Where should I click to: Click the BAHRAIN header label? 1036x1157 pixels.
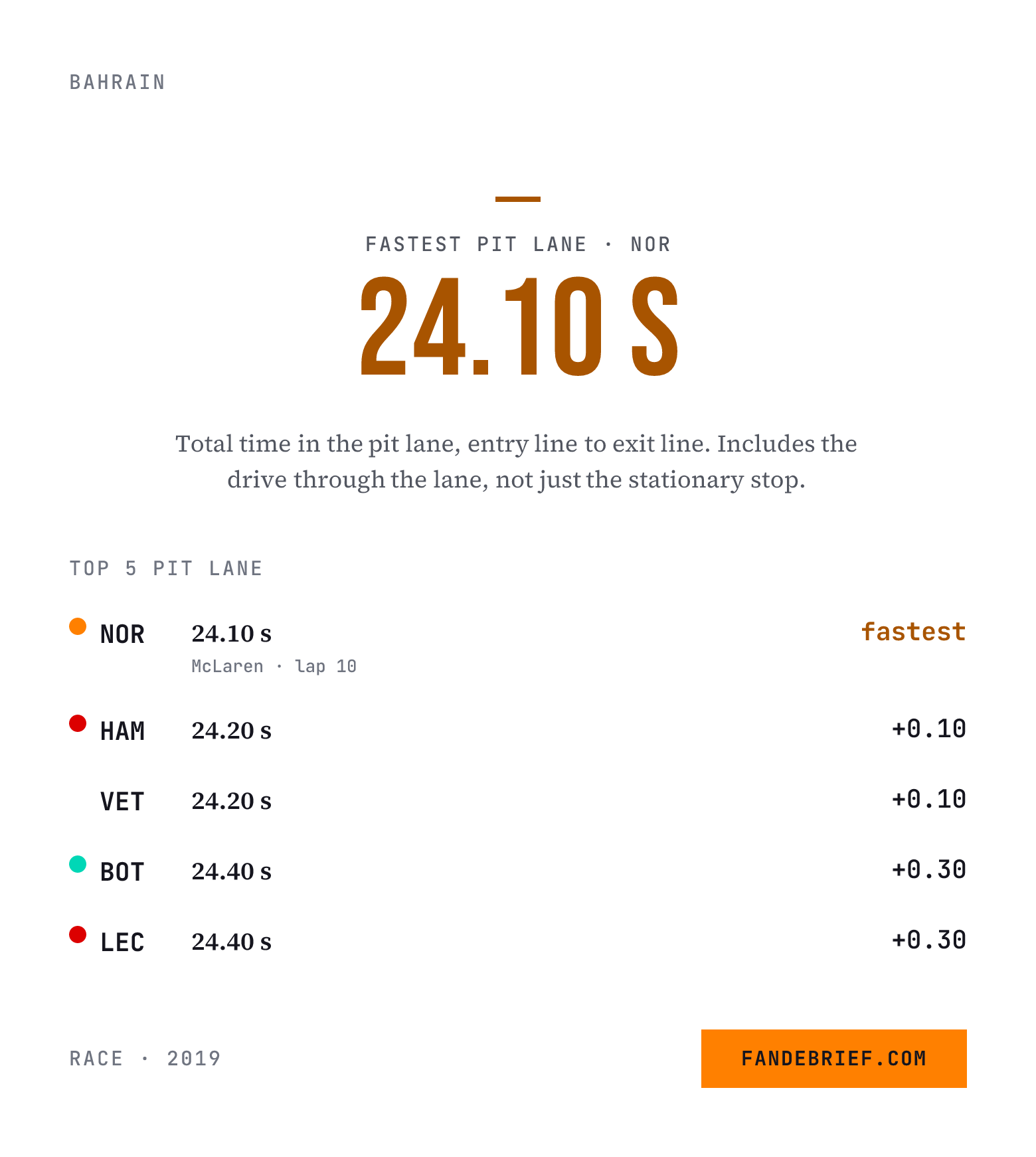click(x=118, y=82)
